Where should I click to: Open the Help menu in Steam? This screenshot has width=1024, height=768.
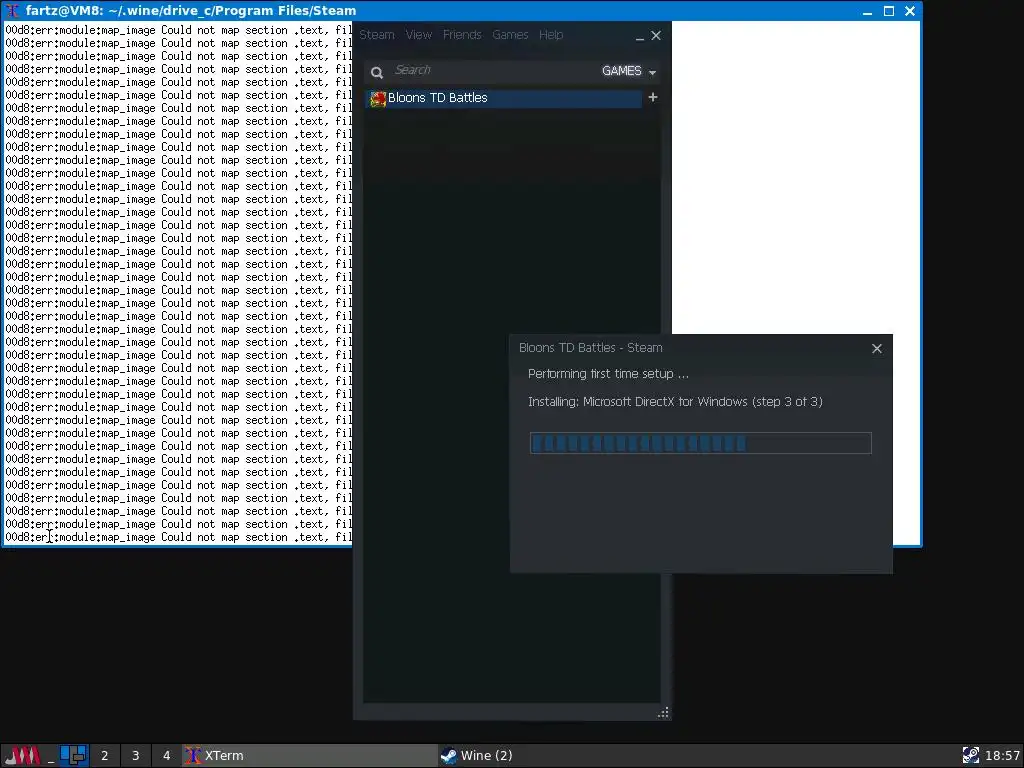pyautogui.click(x=551, y=35)
